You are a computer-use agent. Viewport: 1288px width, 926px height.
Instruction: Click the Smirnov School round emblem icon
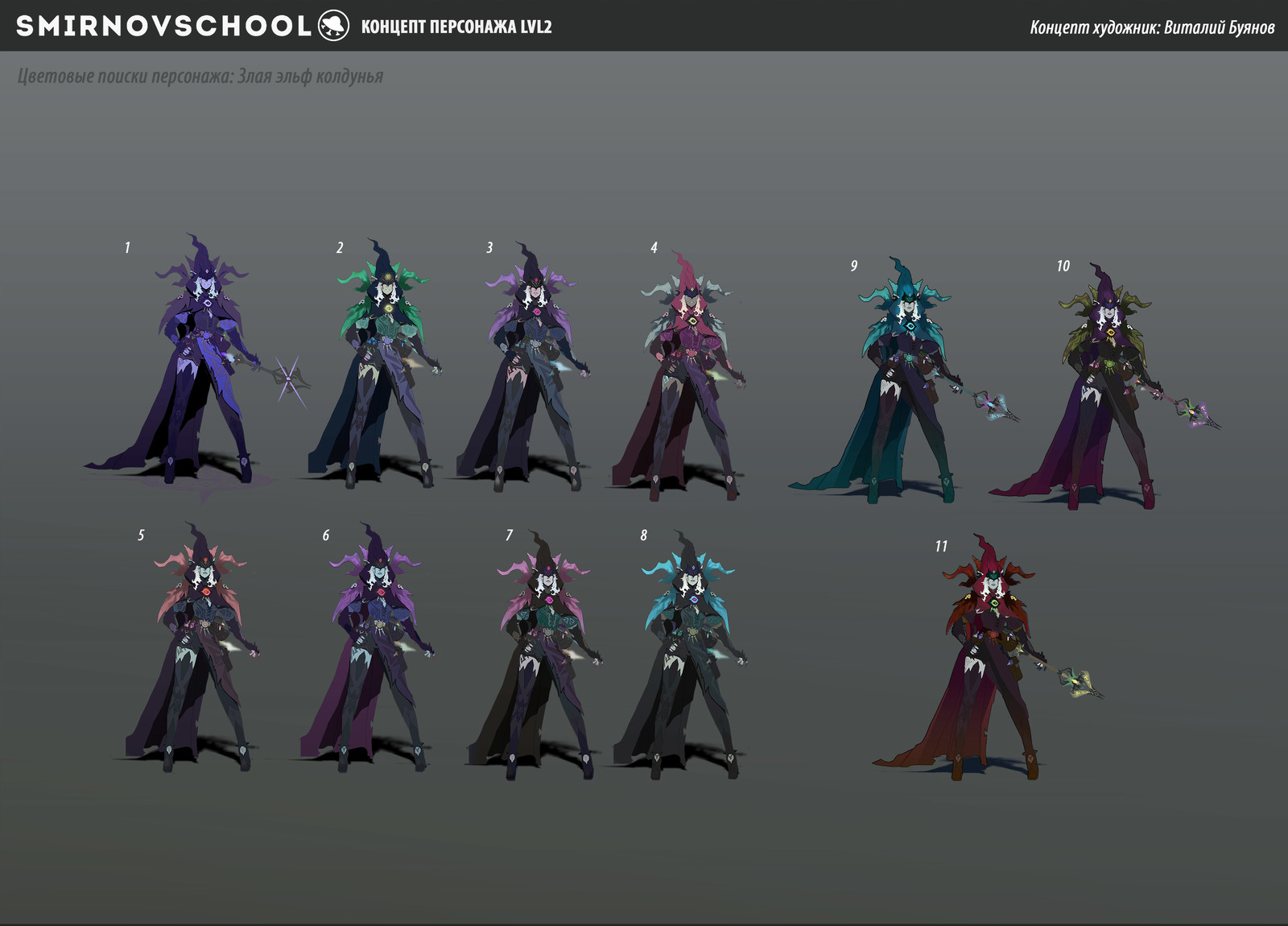[x=333, y=26]
